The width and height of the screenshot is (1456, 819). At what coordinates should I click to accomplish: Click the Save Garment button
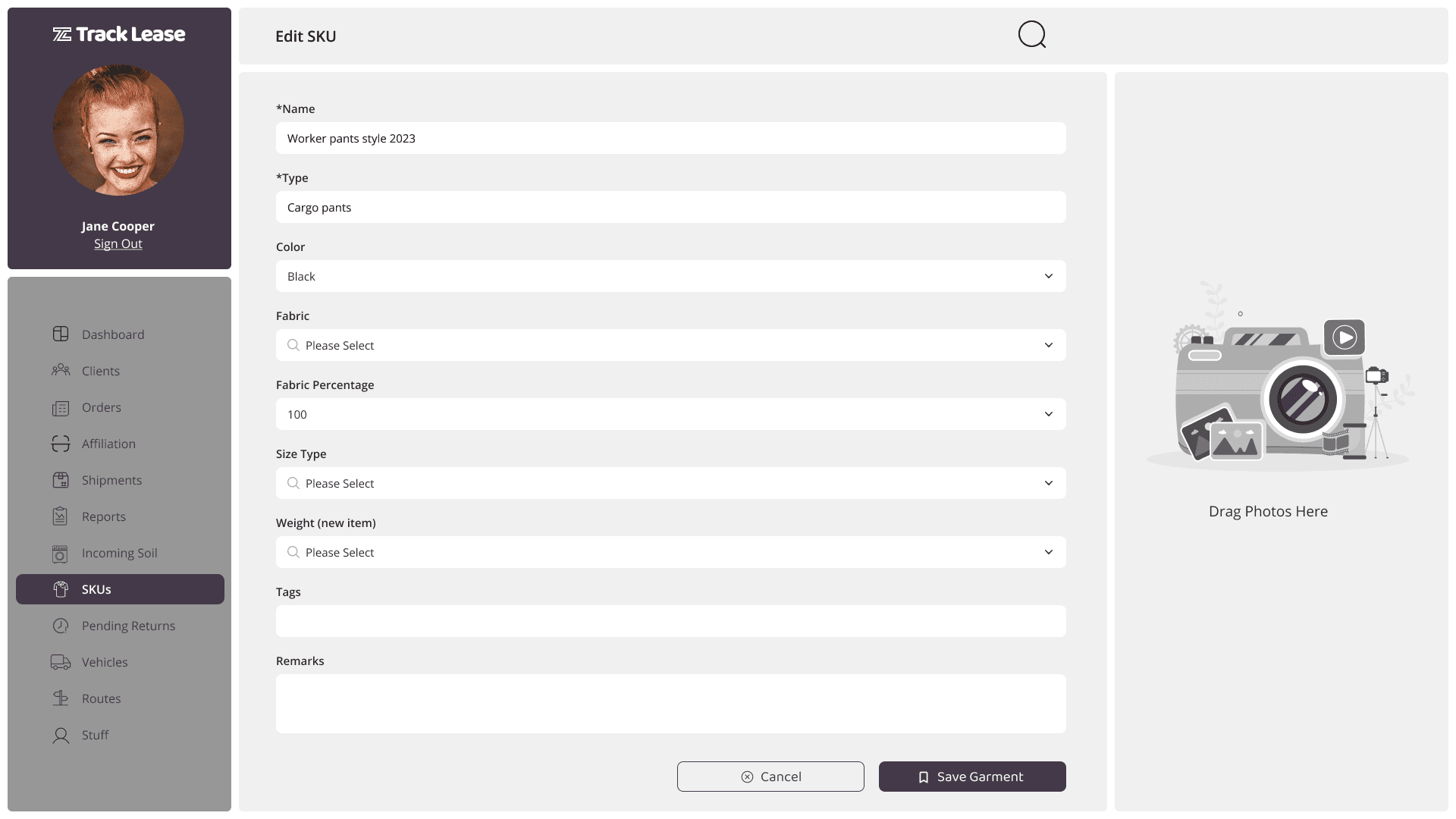[x=971, y=777]
